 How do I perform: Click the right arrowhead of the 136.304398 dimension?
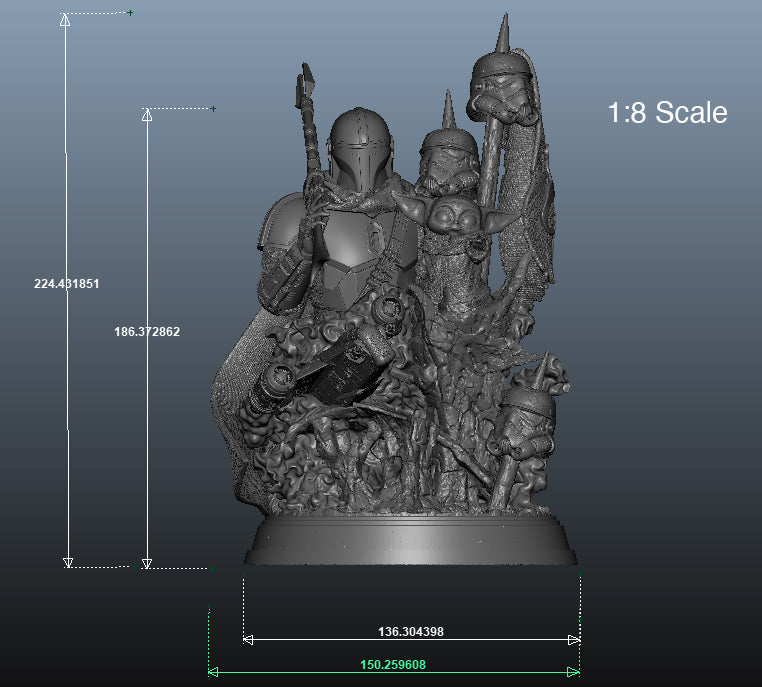point(574,640)
